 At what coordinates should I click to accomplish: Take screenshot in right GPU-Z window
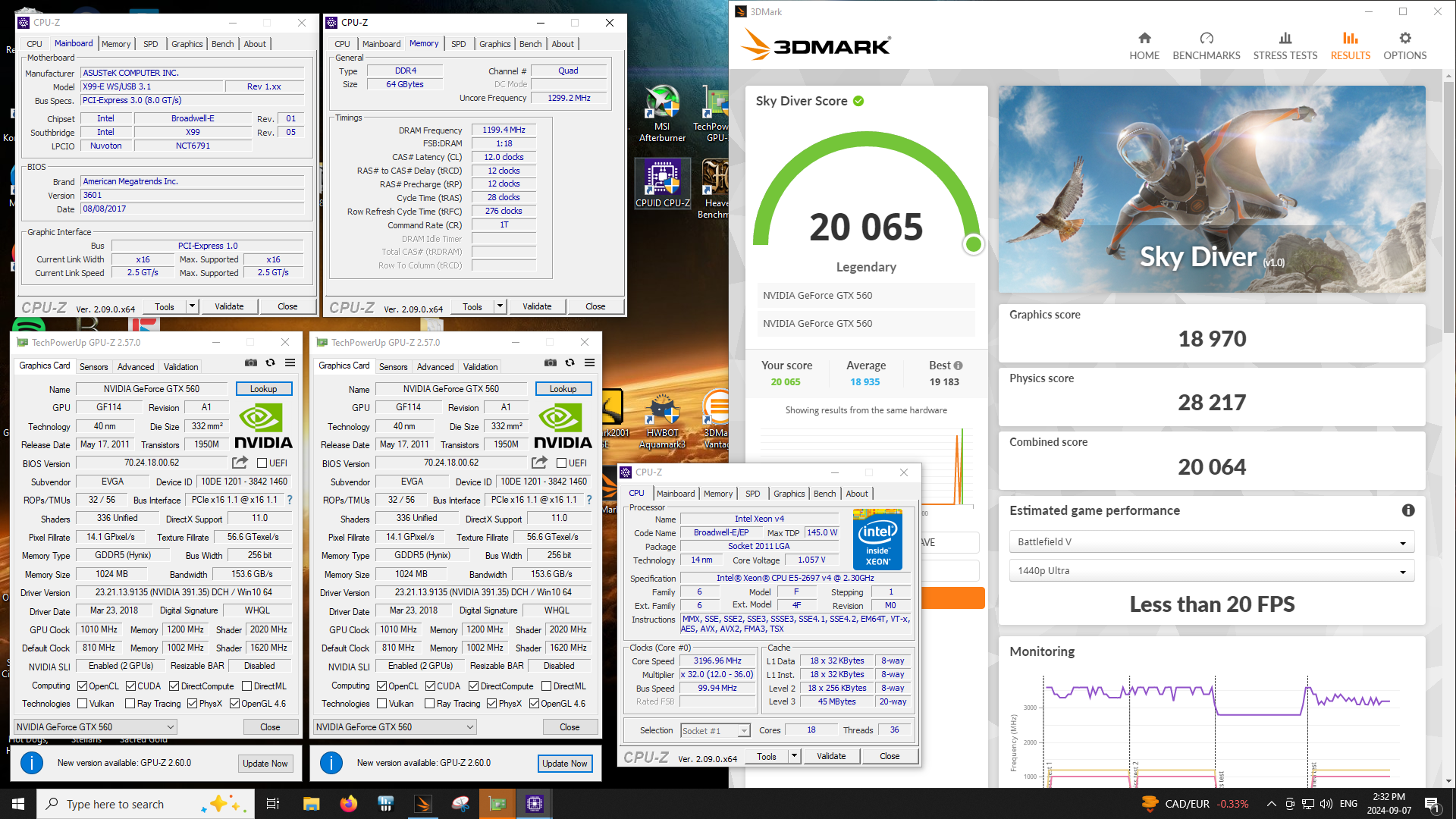point(551,363)
